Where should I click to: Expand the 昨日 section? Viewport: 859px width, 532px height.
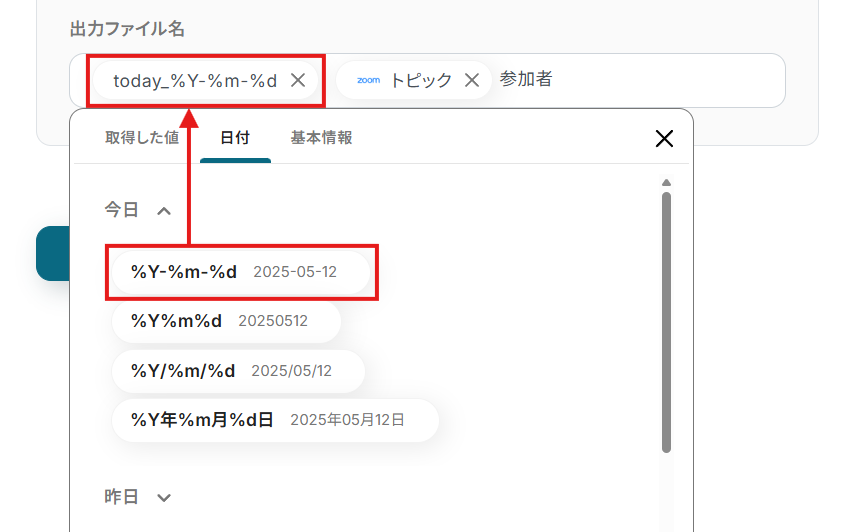[164, 497]
